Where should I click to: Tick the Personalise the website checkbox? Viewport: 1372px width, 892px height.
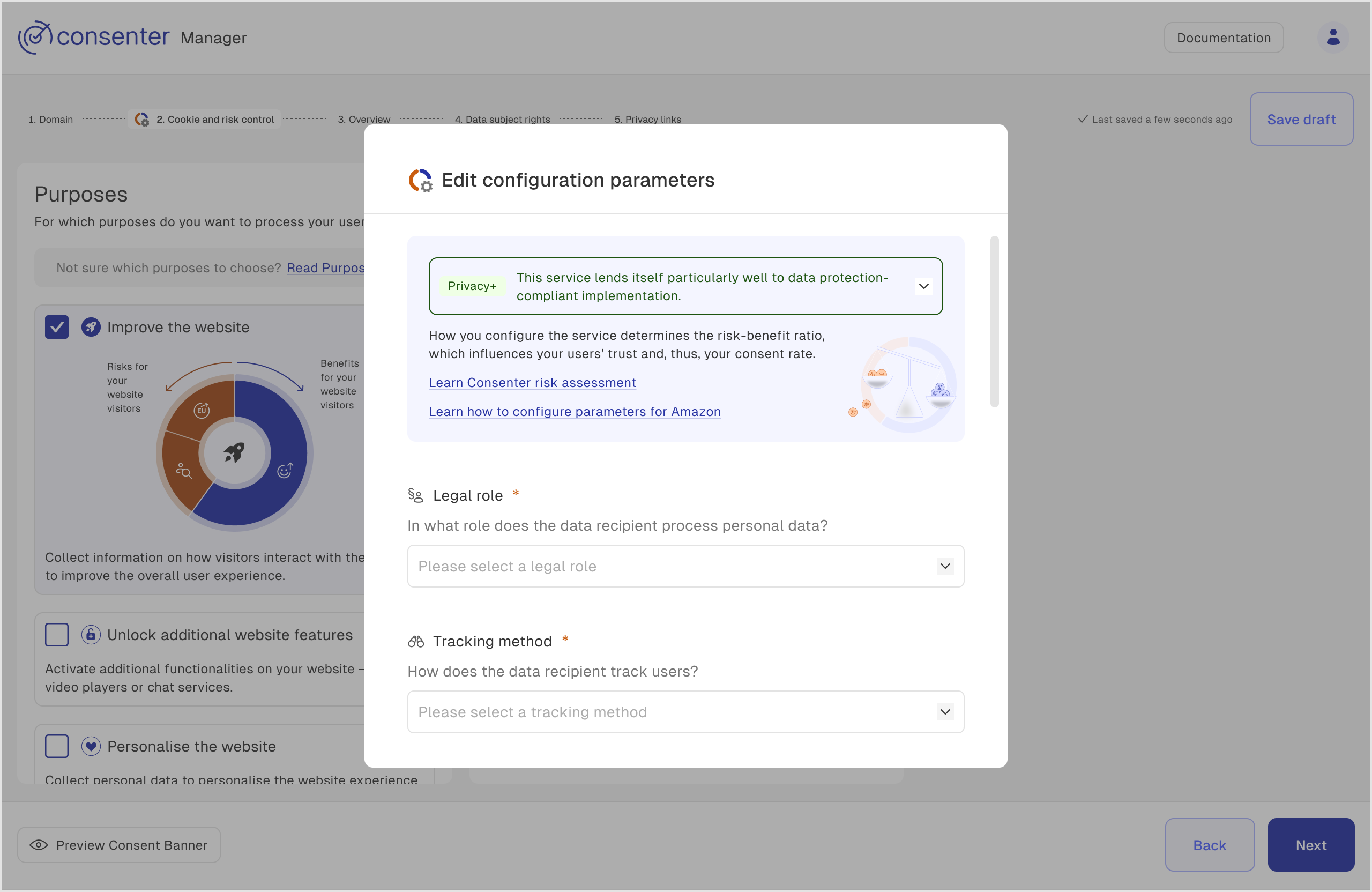56,746
